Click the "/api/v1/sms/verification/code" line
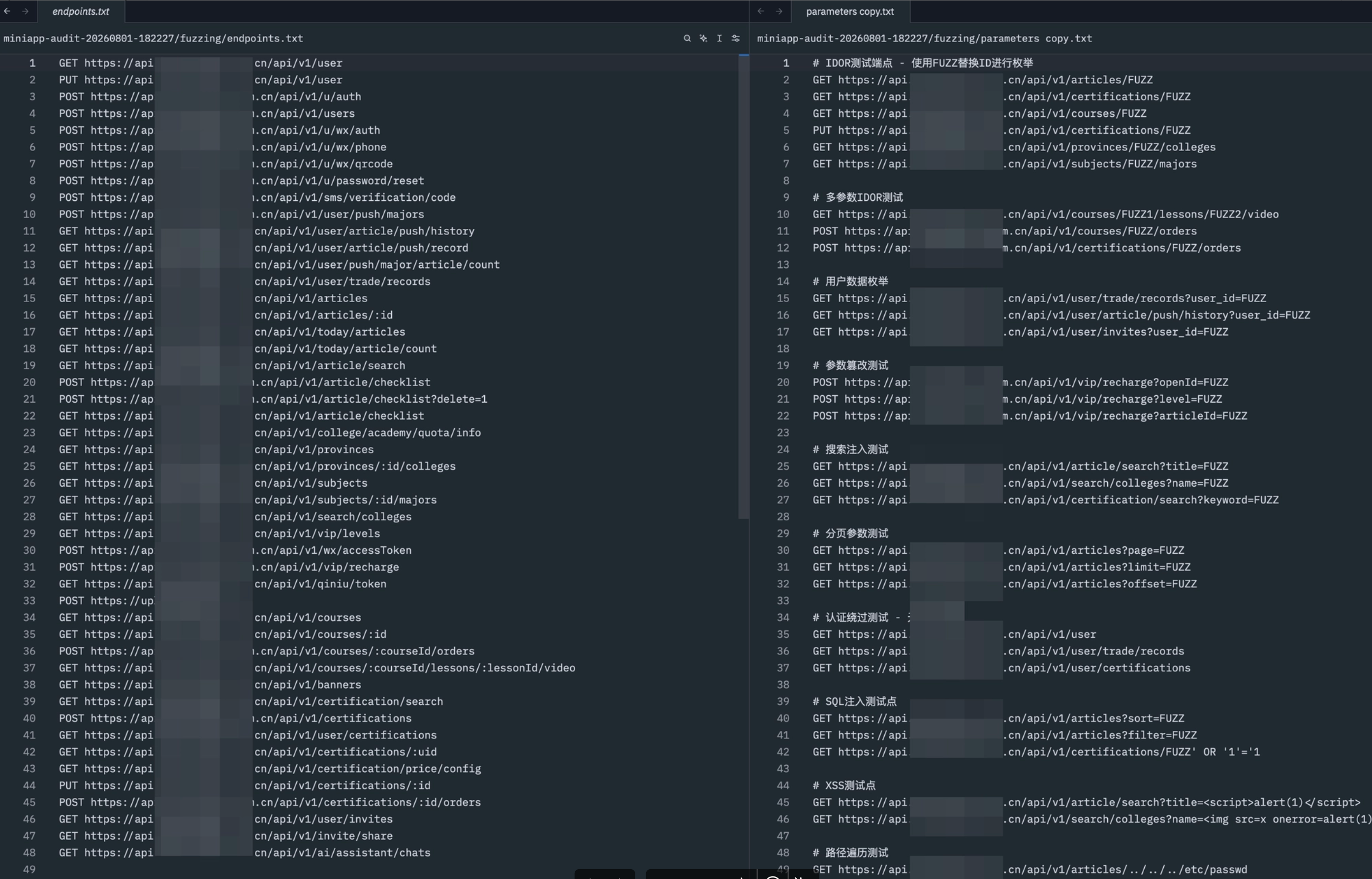Viewport: 1372px width, 879px height. (257, 197)
